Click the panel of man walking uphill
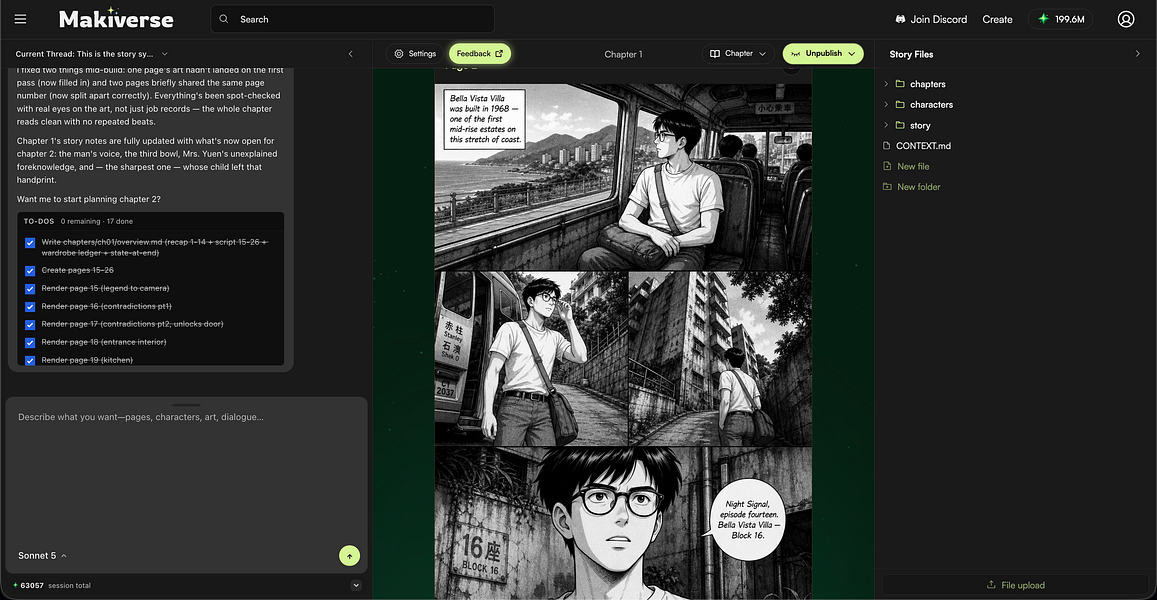1157x600 pixels. coord(720,359)
